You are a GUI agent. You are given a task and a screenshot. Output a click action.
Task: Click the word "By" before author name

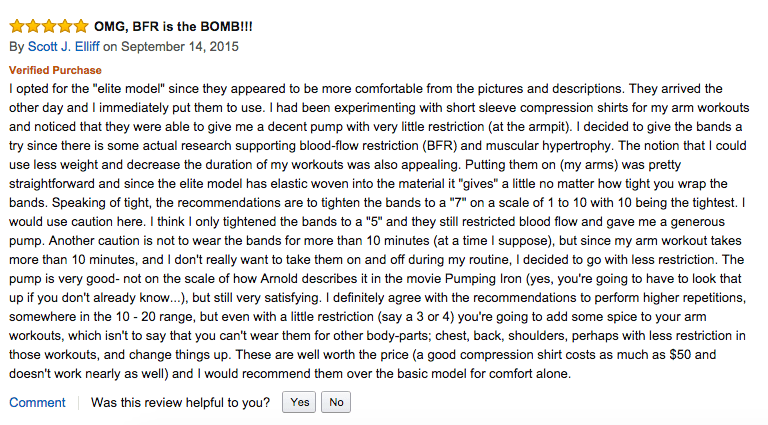point(17,47)
